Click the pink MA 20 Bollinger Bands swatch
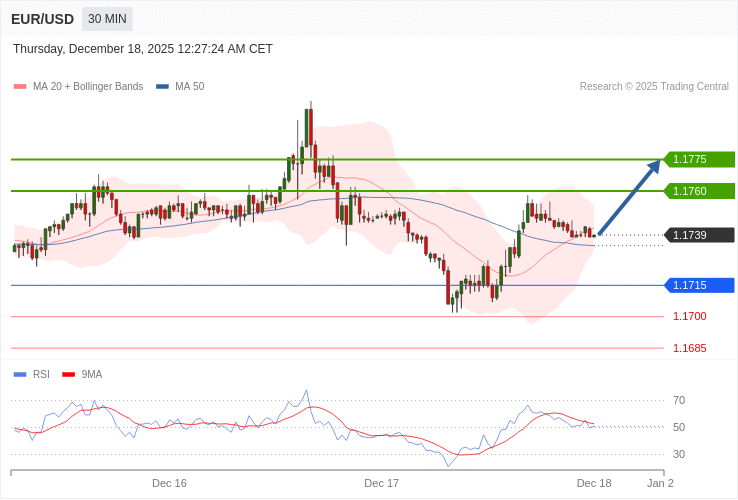738x500 pixels. (x=20, y=87)
